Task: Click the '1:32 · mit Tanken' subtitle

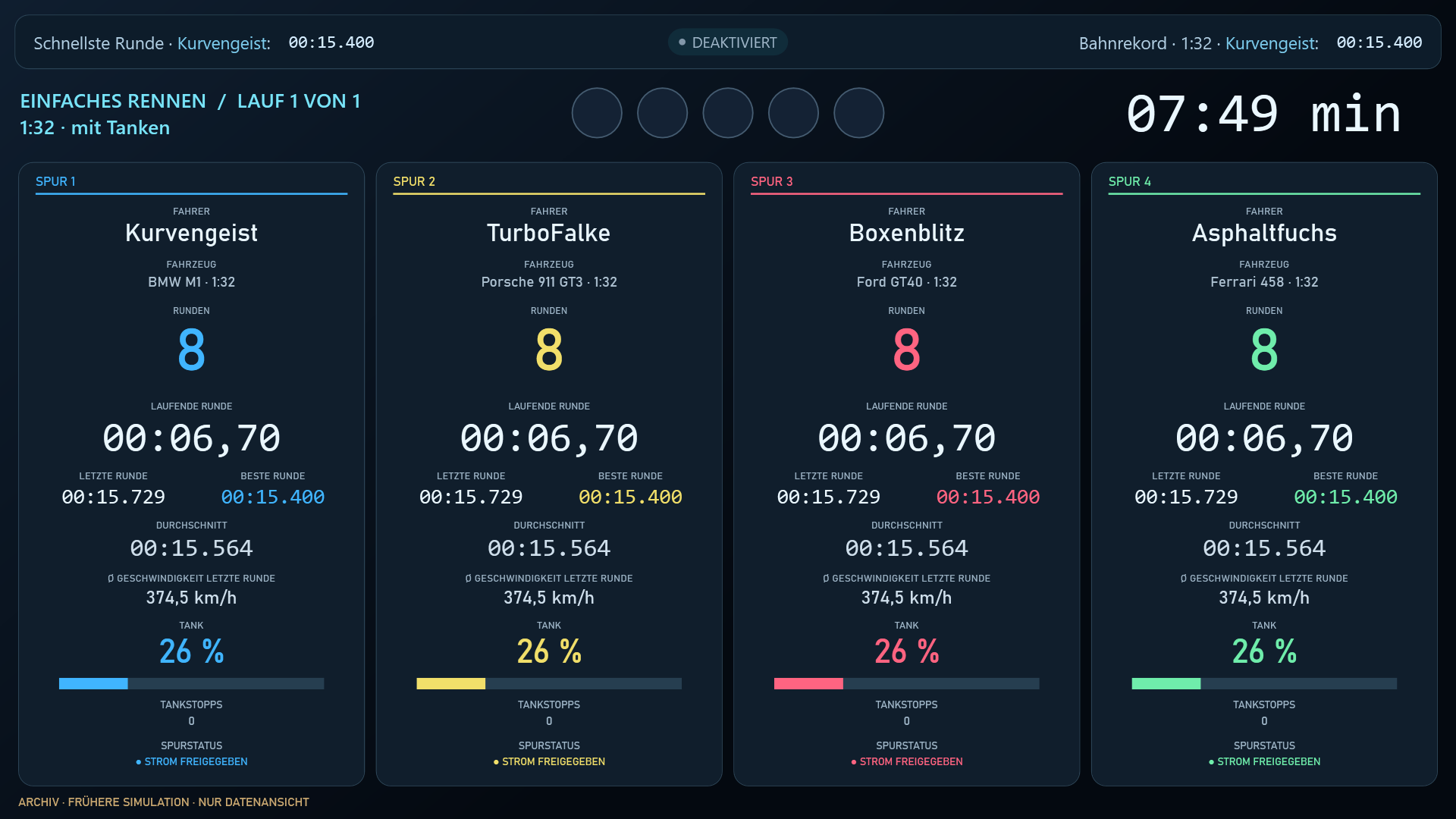Action: 95,127
